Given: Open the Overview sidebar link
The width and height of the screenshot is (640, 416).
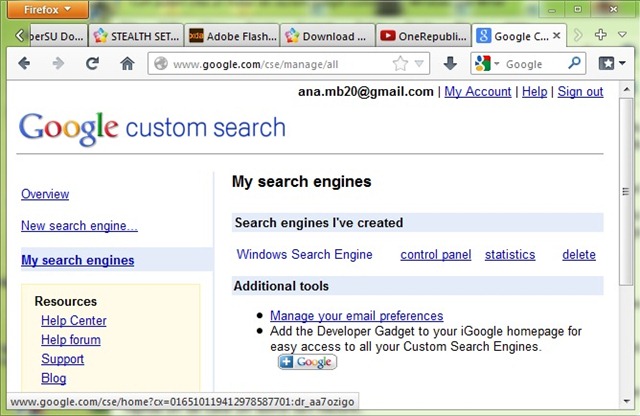Looking at the screenshot, I should (45, 194).
